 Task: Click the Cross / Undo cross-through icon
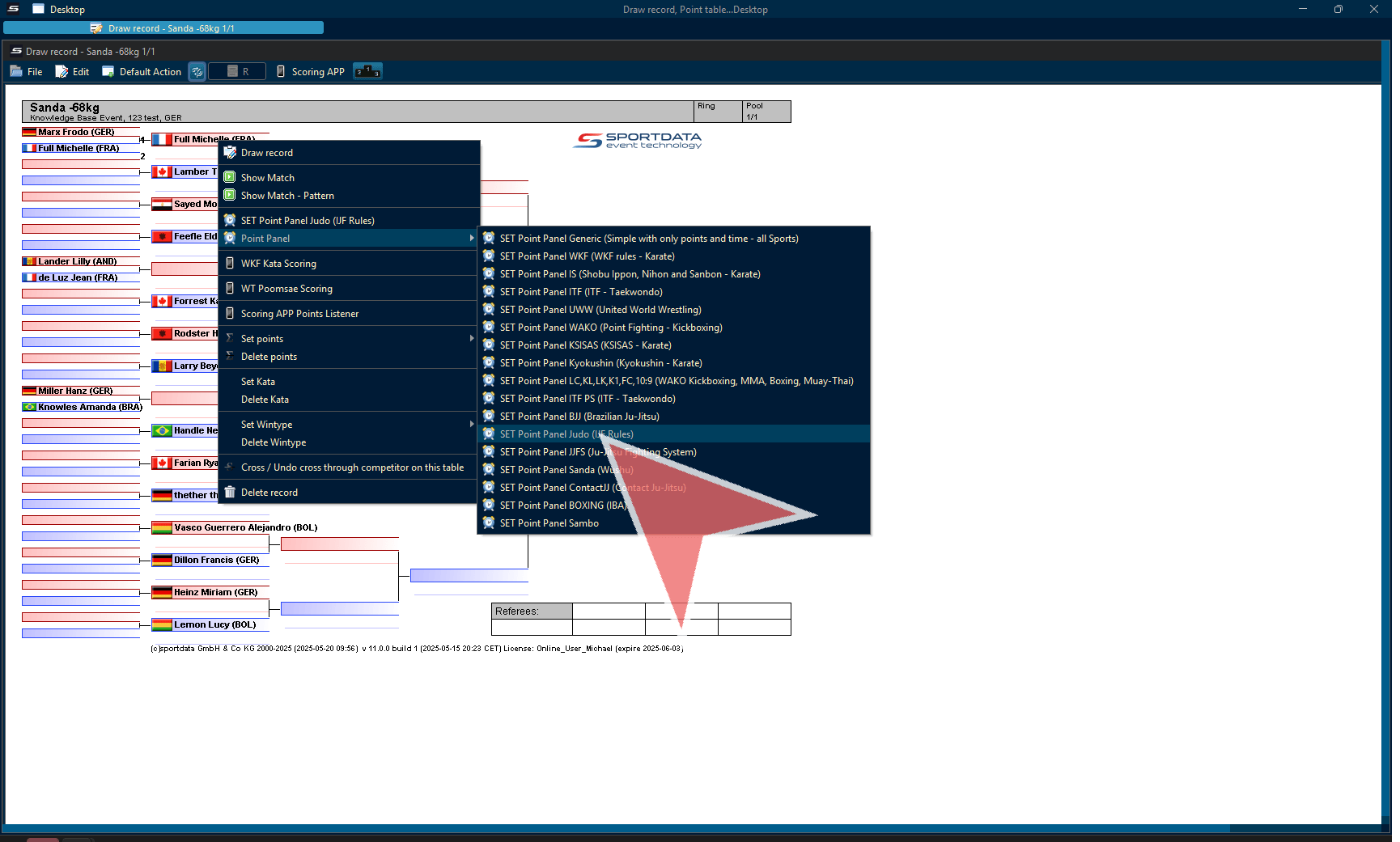(230, 467)
